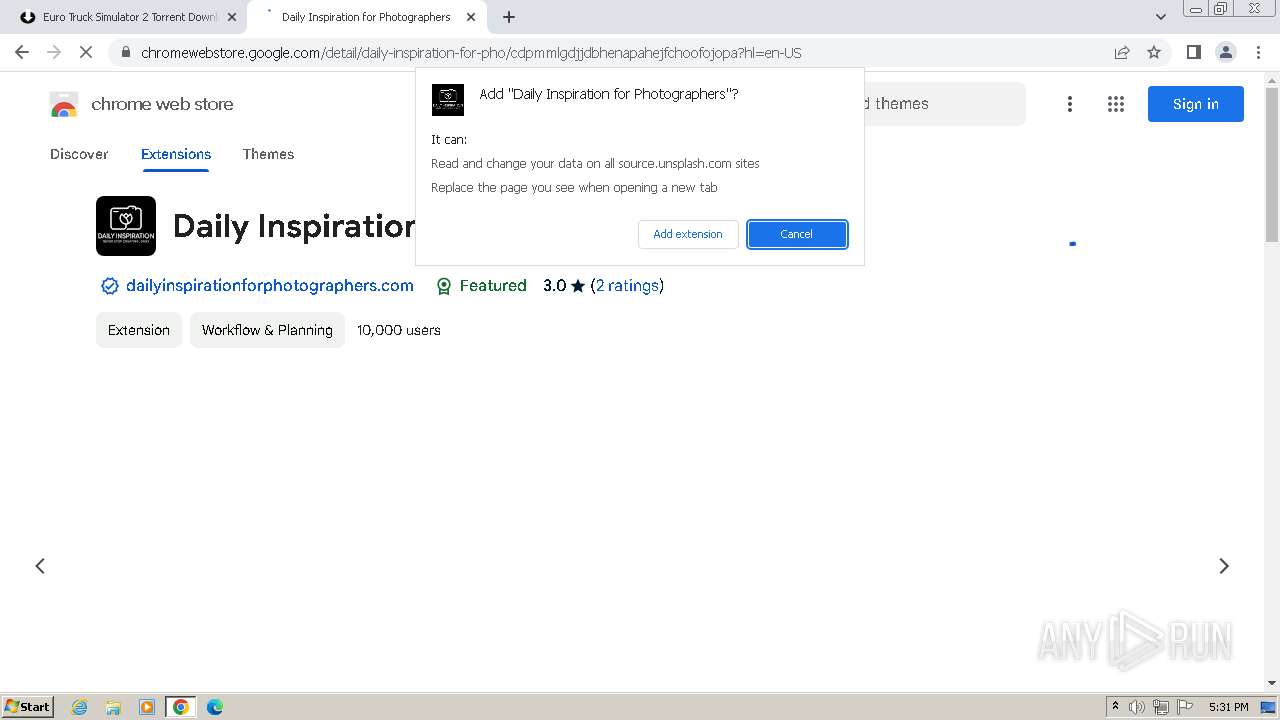Close the Euro Truck Simulator 2 tab
Viewport: 1280px width, 720px height.
232,17
